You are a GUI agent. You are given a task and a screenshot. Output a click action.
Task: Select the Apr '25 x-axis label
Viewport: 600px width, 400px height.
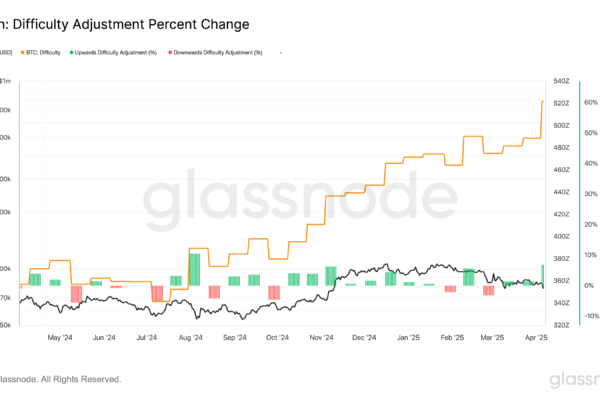(537, 338)
